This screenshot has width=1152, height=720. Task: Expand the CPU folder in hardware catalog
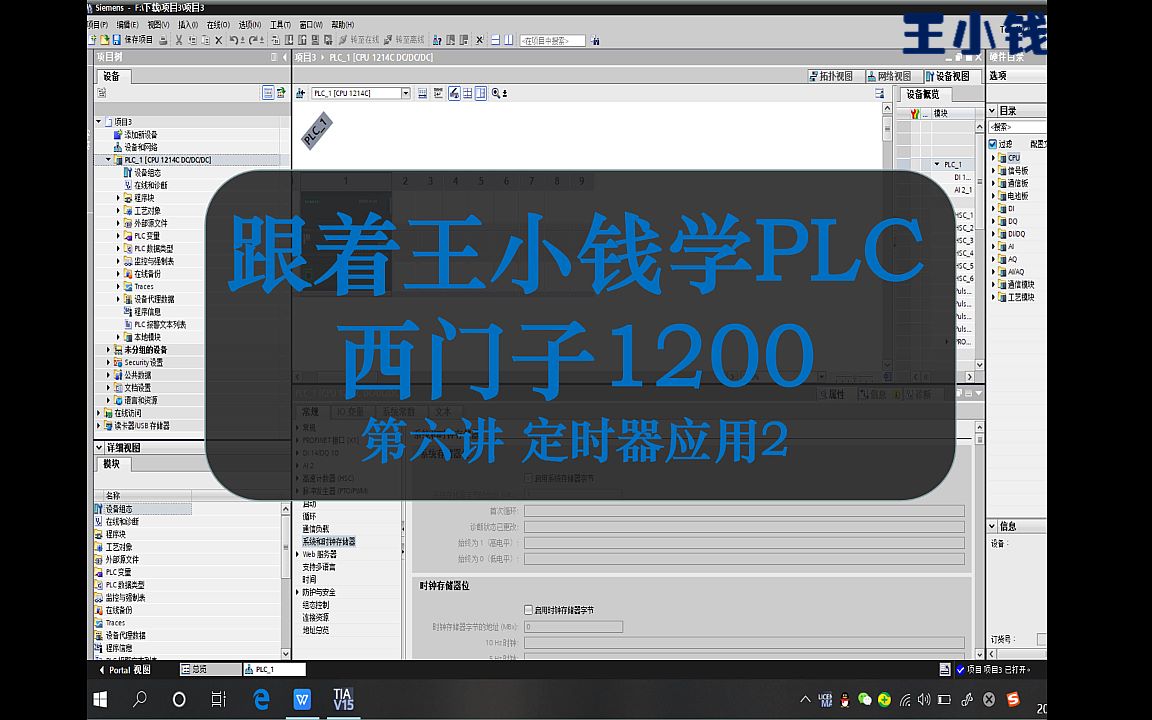pos(991,156)
